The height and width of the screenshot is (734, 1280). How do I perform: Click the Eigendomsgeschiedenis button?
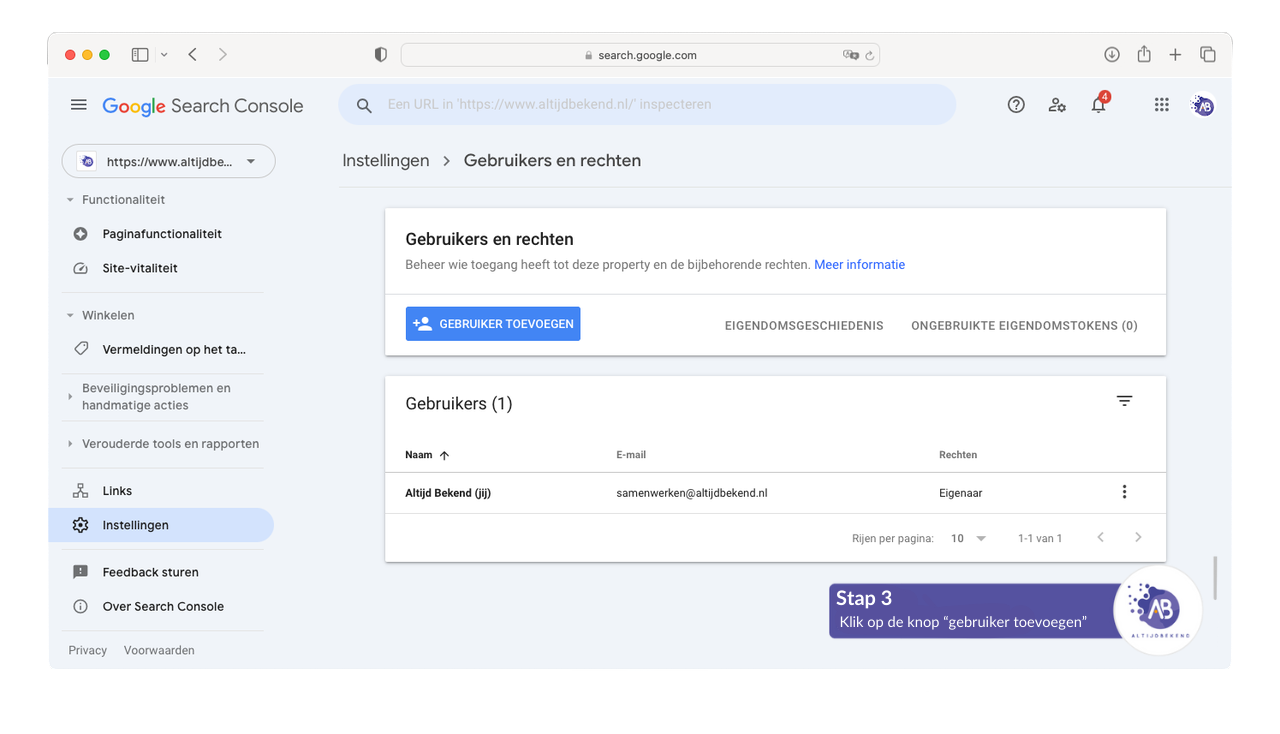804,325
